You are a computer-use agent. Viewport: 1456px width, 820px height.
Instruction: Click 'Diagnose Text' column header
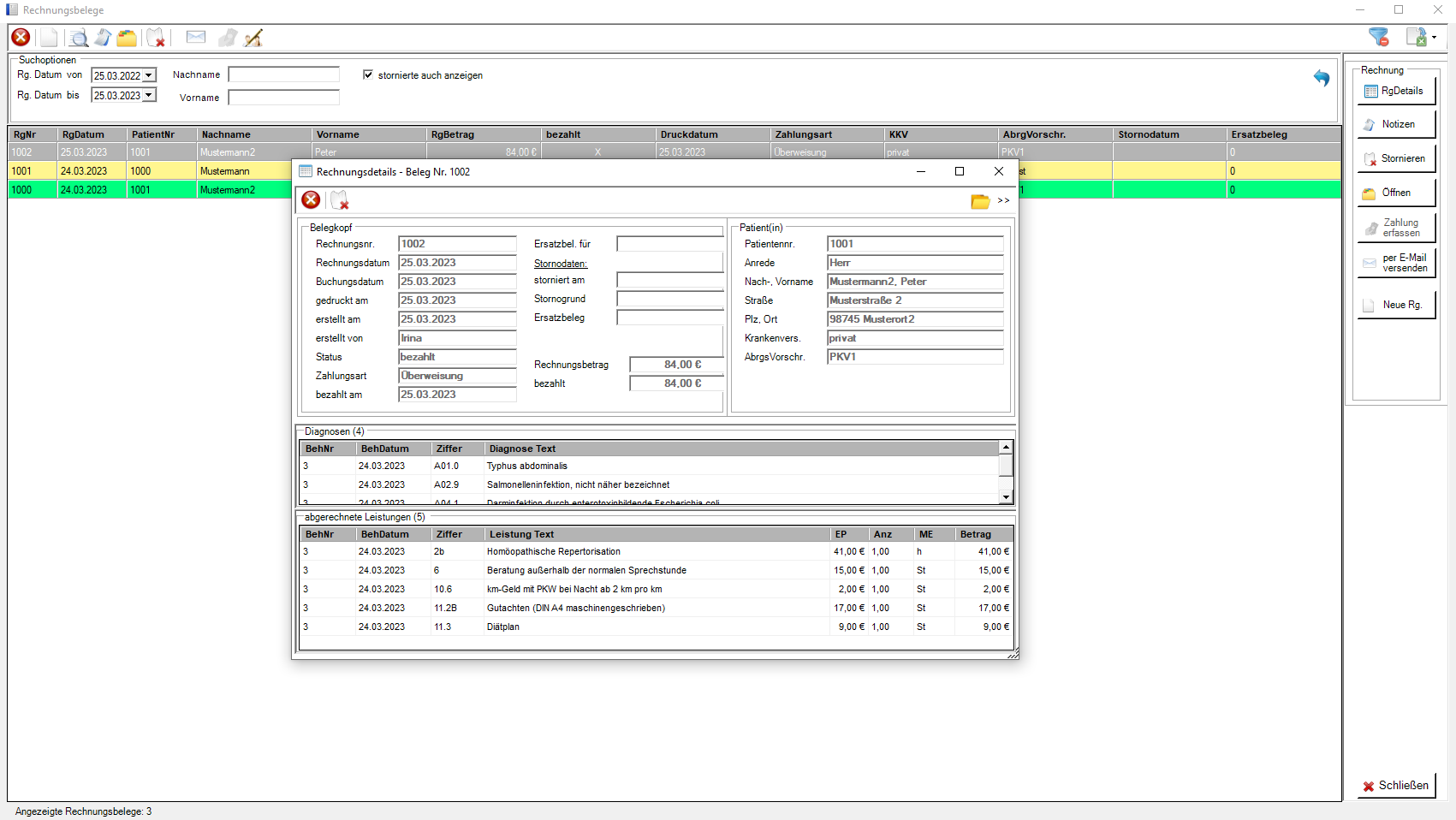click(x=740, y=449)
